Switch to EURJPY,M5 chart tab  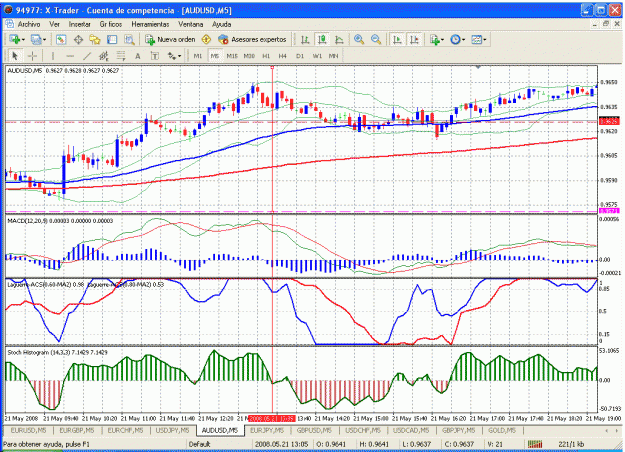click(x=267, y=430)
